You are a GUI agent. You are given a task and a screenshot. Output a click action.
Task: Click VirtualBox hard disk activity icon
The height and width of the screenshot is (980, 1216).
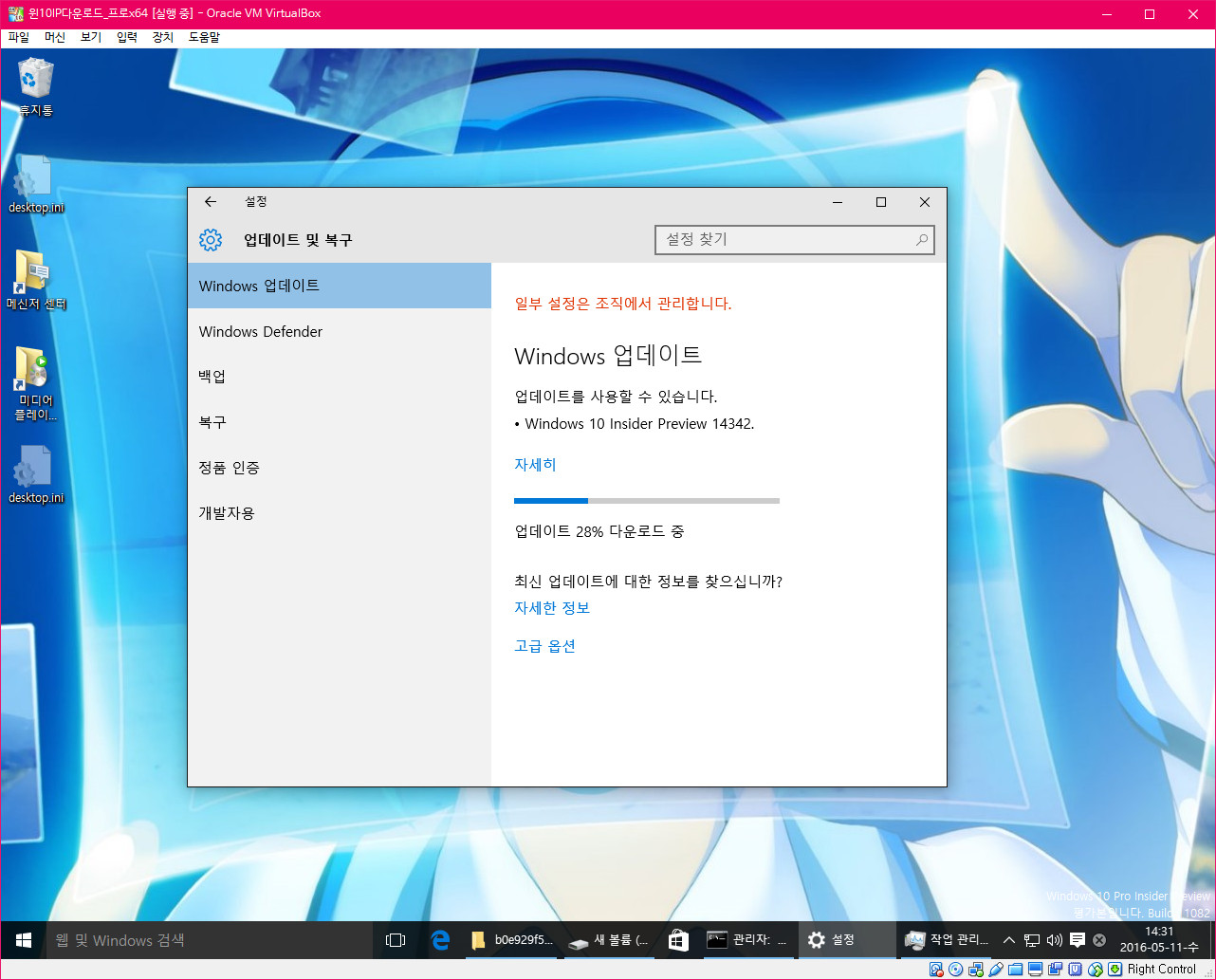(936, 969)
